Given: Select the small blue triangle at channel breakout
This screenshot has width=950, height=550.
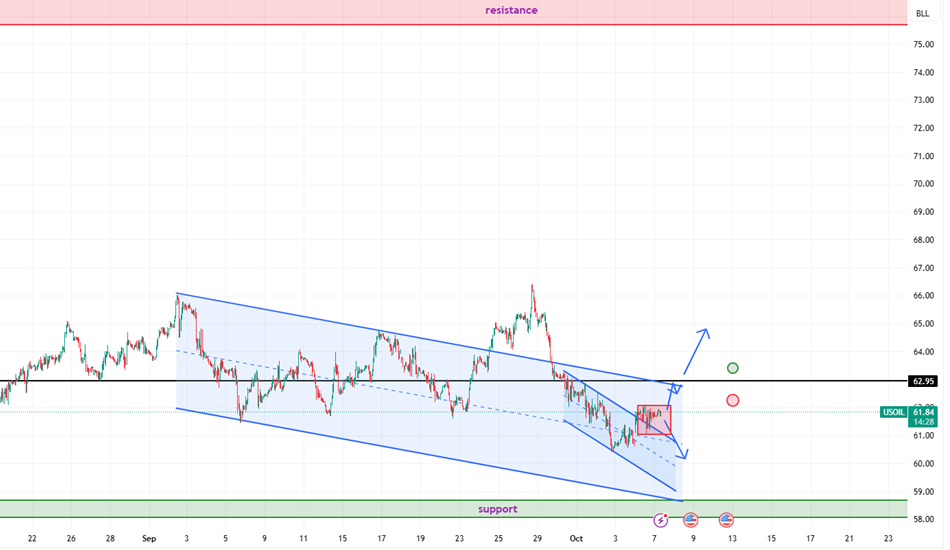Looking at the screenshot, I should (x=677, y=387).
